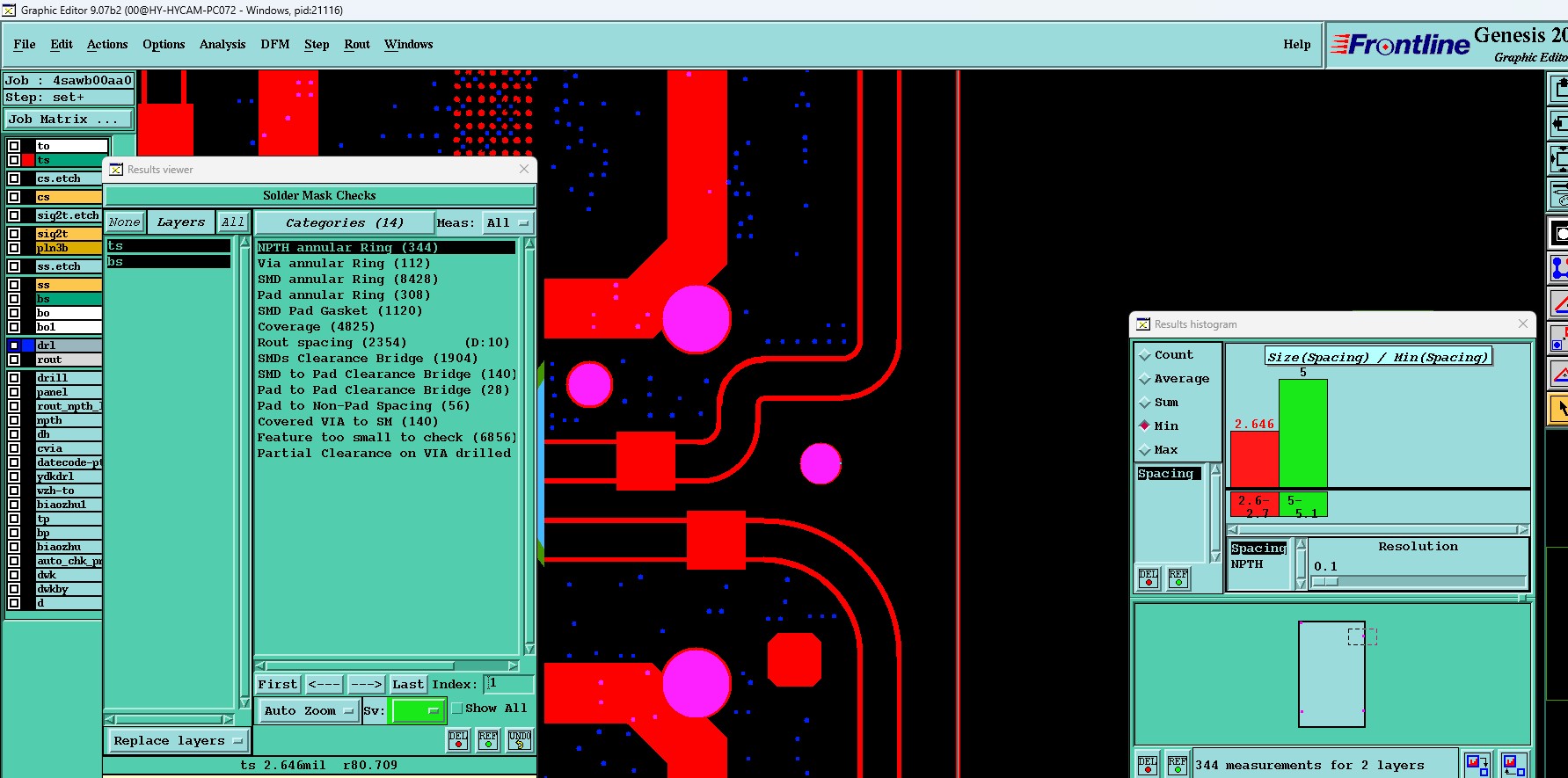Open Job Matrix button menu
The width and height of the screenshot is (1568, 778).
[x=69, y=120]
